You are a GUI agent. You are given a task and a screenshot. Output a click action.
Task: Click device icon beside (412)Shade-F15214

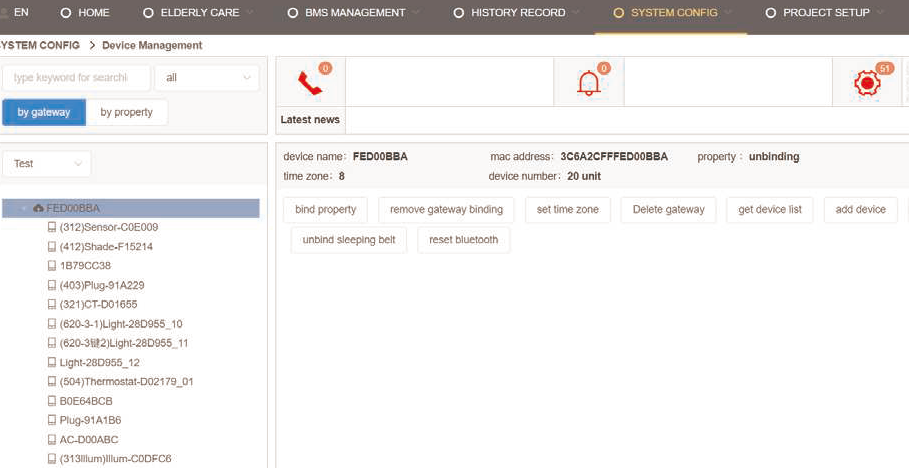pyautogui.click(x=52, y=246)
